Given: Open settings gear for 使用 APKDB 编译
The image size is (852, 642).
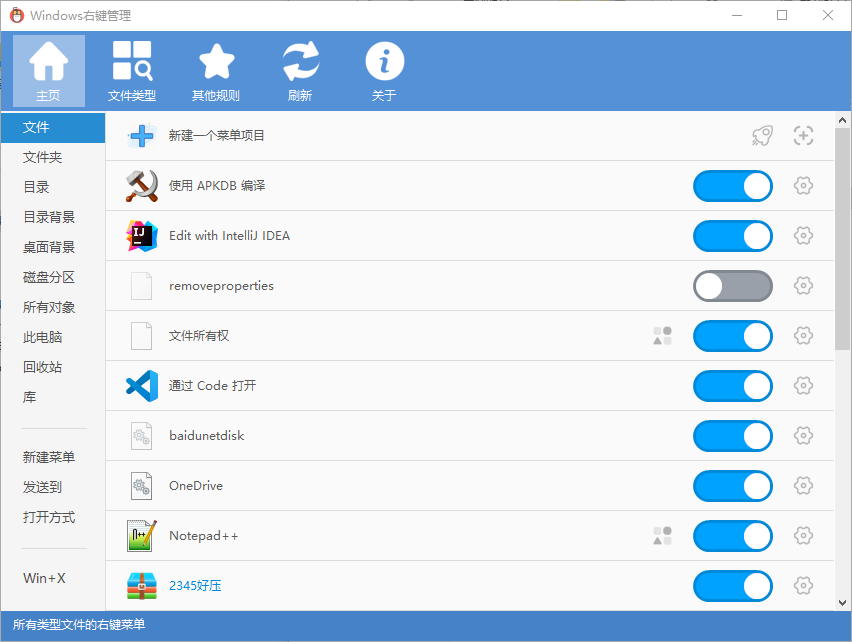Looking at the screenshot, I should 803,186.
